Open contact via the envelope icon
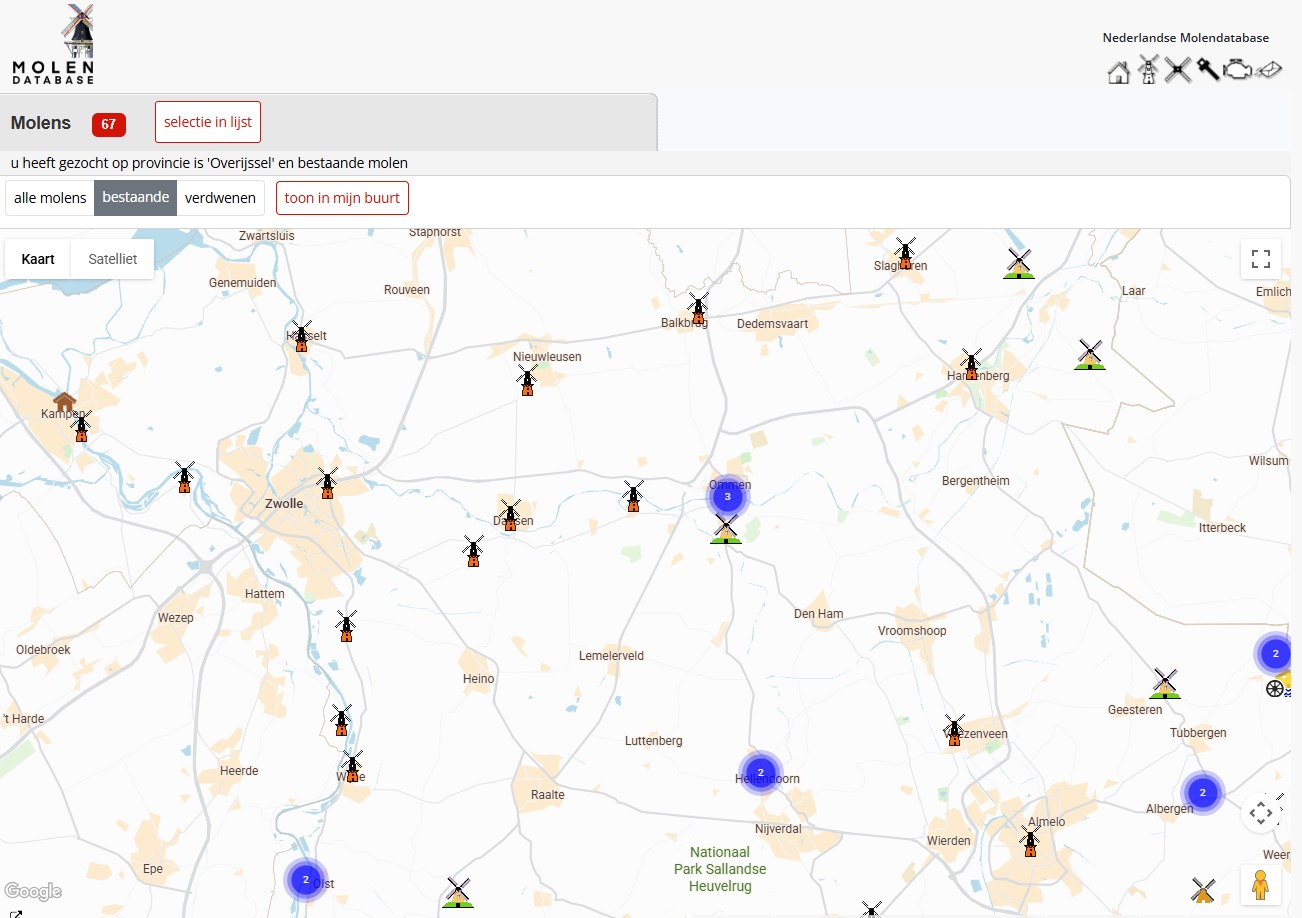The image size is (1302, 918). [1268, 70]
